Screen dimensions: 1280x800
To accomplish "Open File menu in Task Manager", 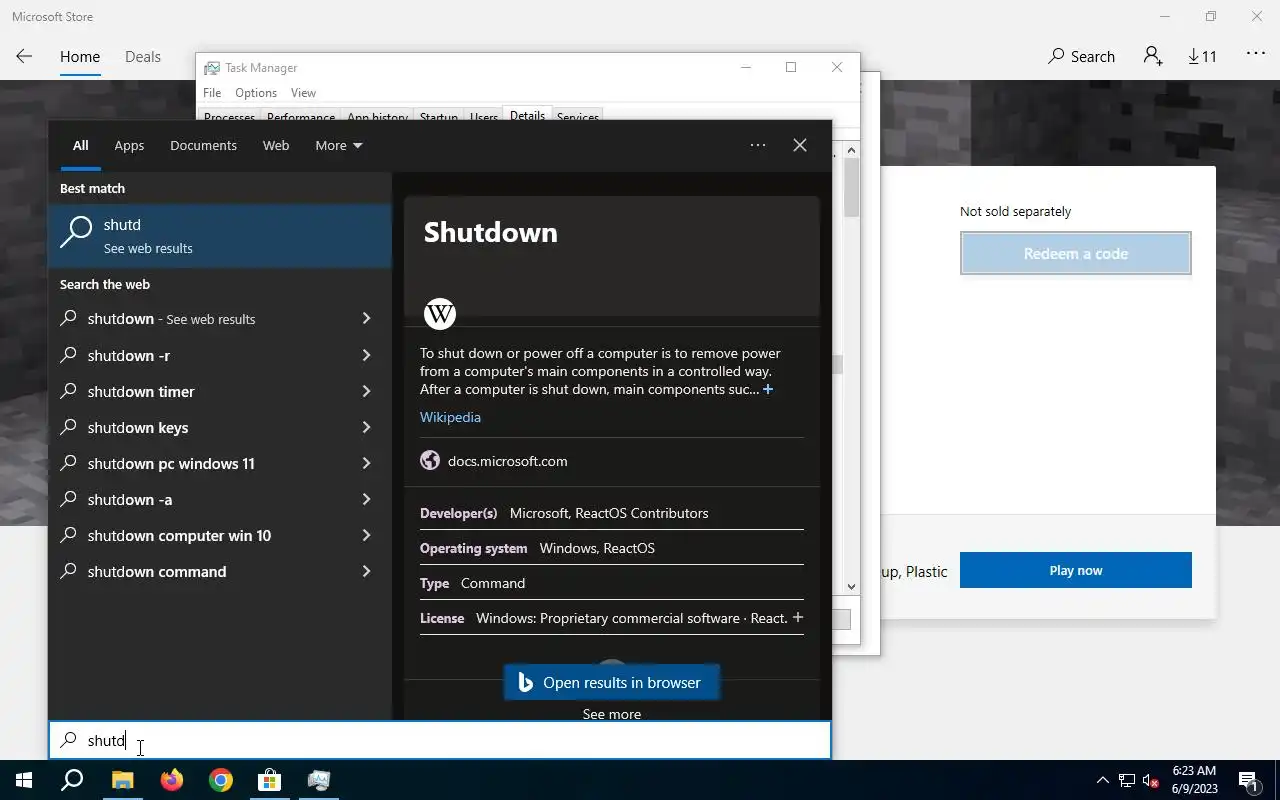I will (x=212, y=92).
